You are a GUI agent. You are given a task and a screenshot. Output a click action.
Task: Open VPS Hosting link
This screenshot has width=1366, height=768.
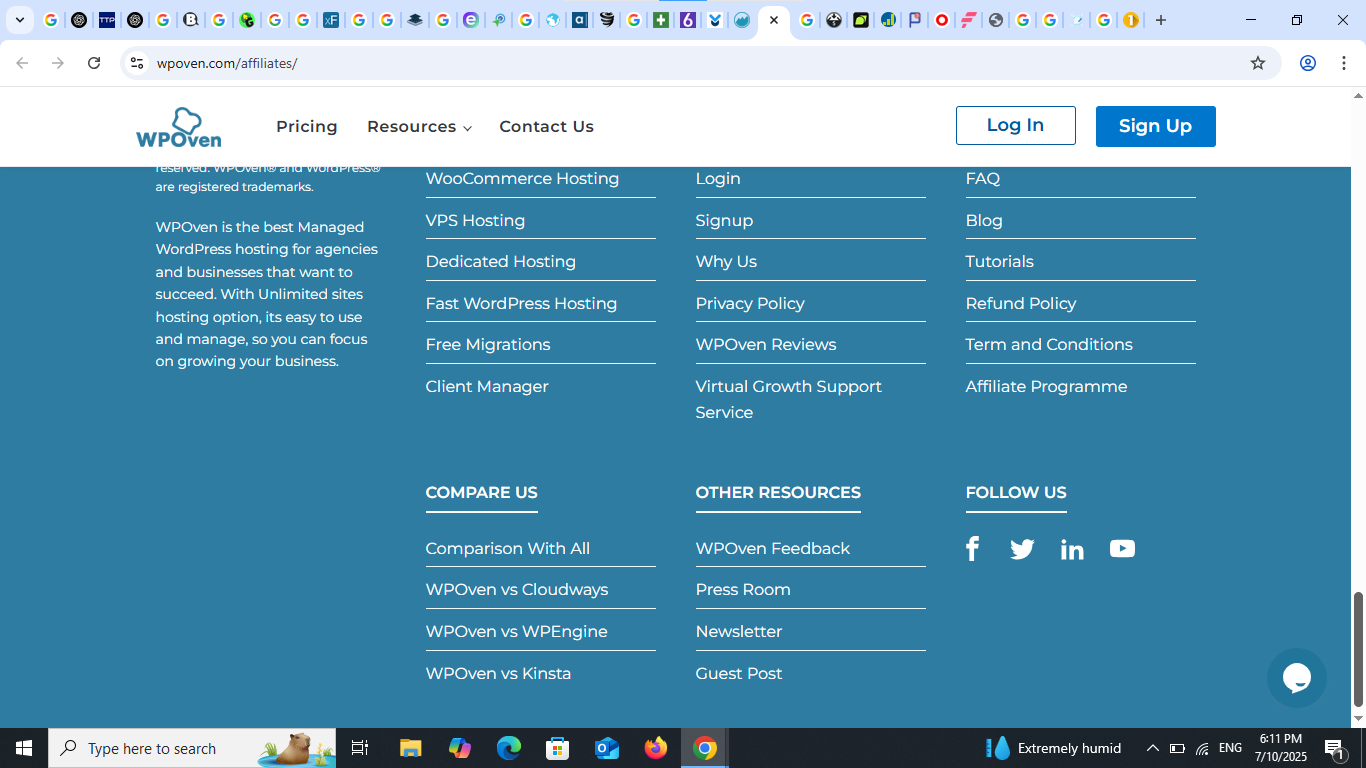(x=475, y=220)
